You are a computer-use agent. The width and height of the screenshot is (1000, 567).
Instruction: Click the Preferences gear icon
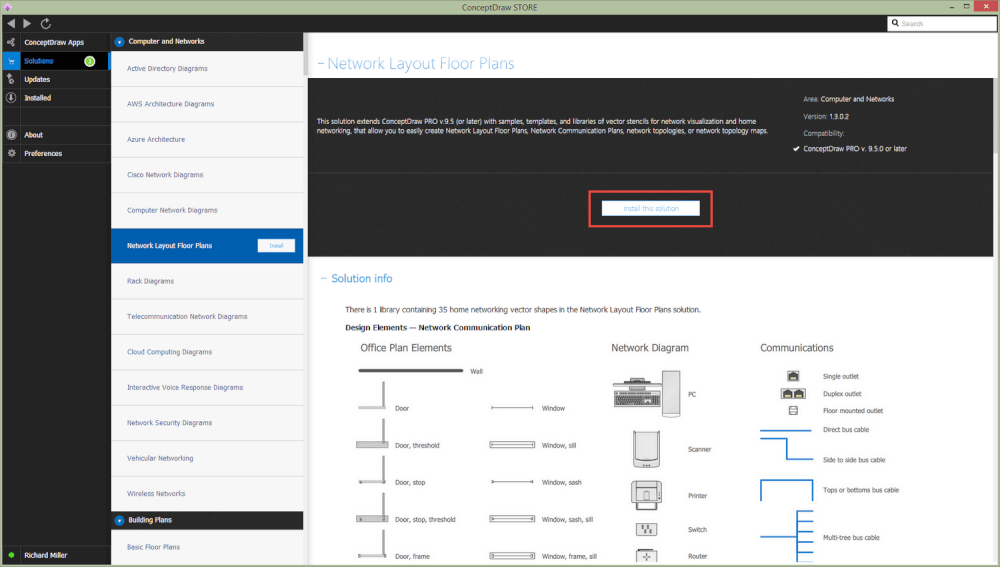11,153
